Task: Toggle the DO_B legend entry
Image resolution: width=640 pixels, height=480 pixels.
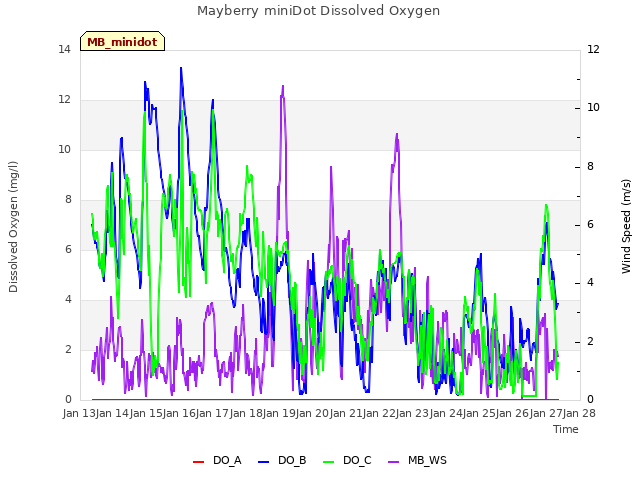Action: (282, 460)
